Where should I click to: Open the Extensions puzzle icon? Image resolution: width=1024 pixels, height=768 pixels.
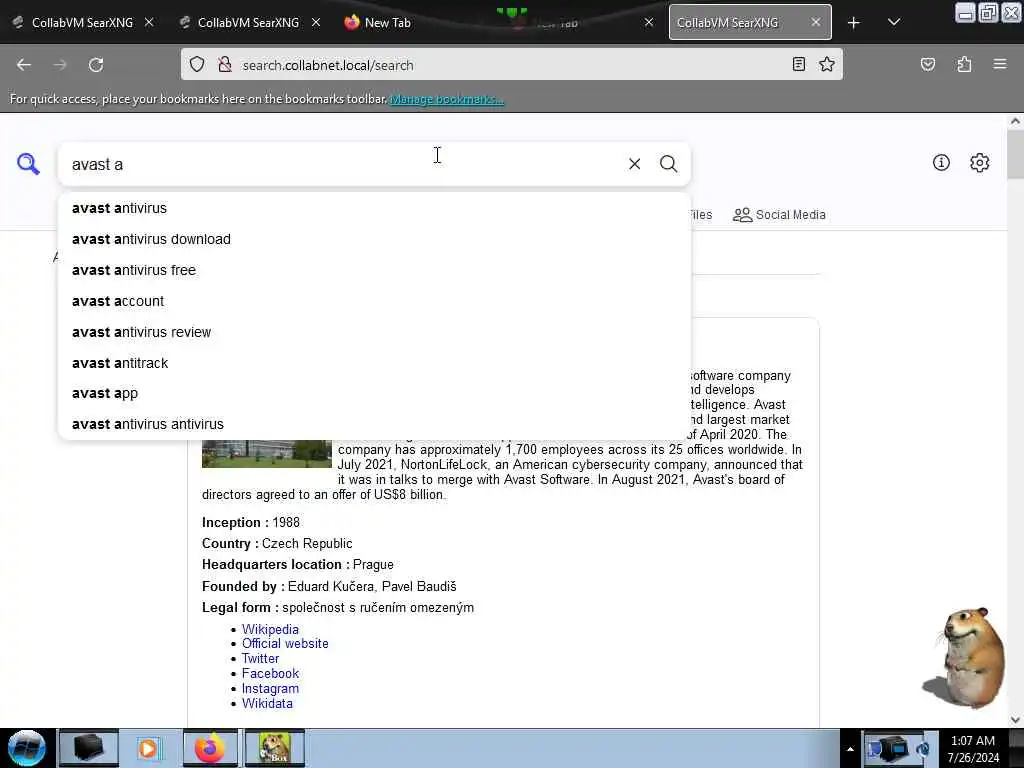pos(964,64)
